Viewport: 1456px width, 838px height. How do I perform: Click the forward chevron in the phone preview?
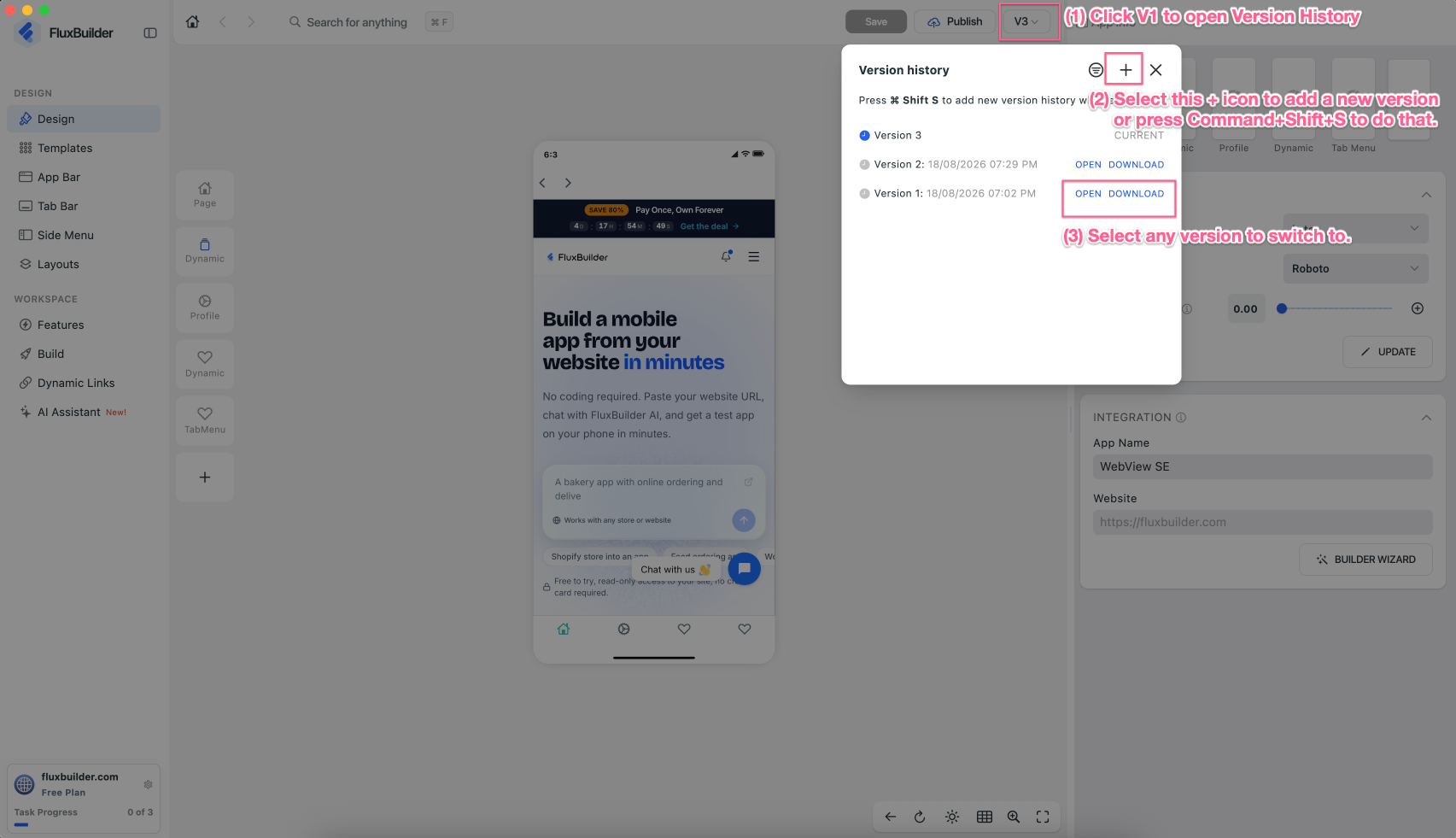(568, 183)
